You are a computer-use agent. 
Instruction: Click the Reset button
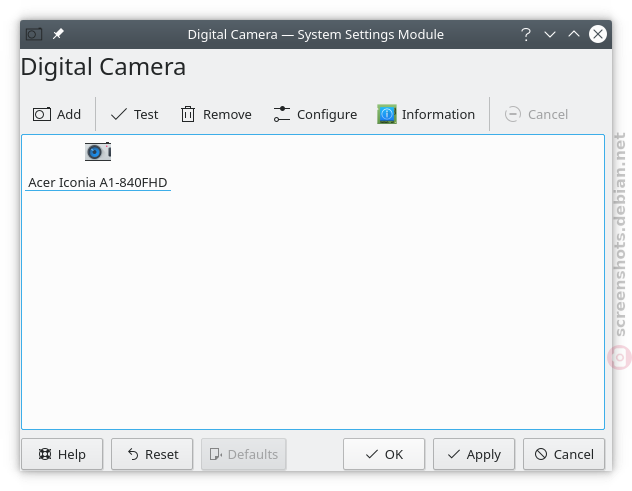pyautogui.click(x=152, y=454)
